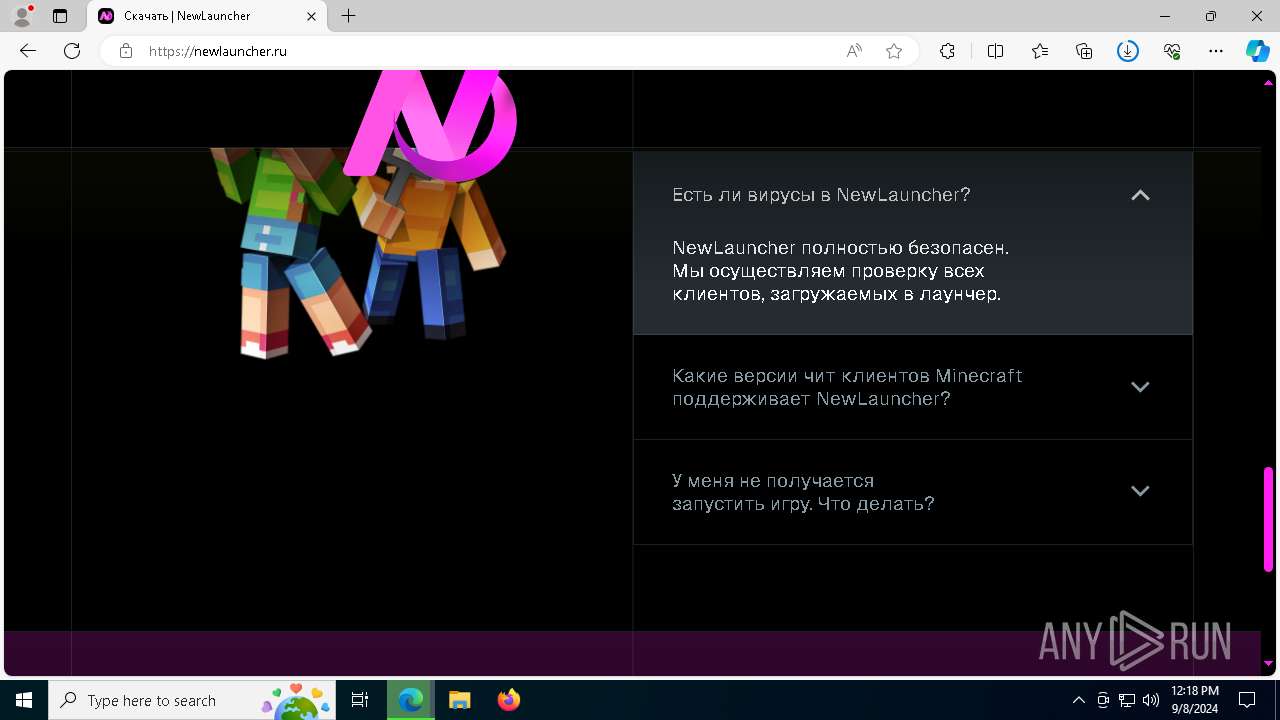Open the network status tray icon
Viewport: 1280px width, 720px height.
pyautogui.click(x=1127, y=700)
